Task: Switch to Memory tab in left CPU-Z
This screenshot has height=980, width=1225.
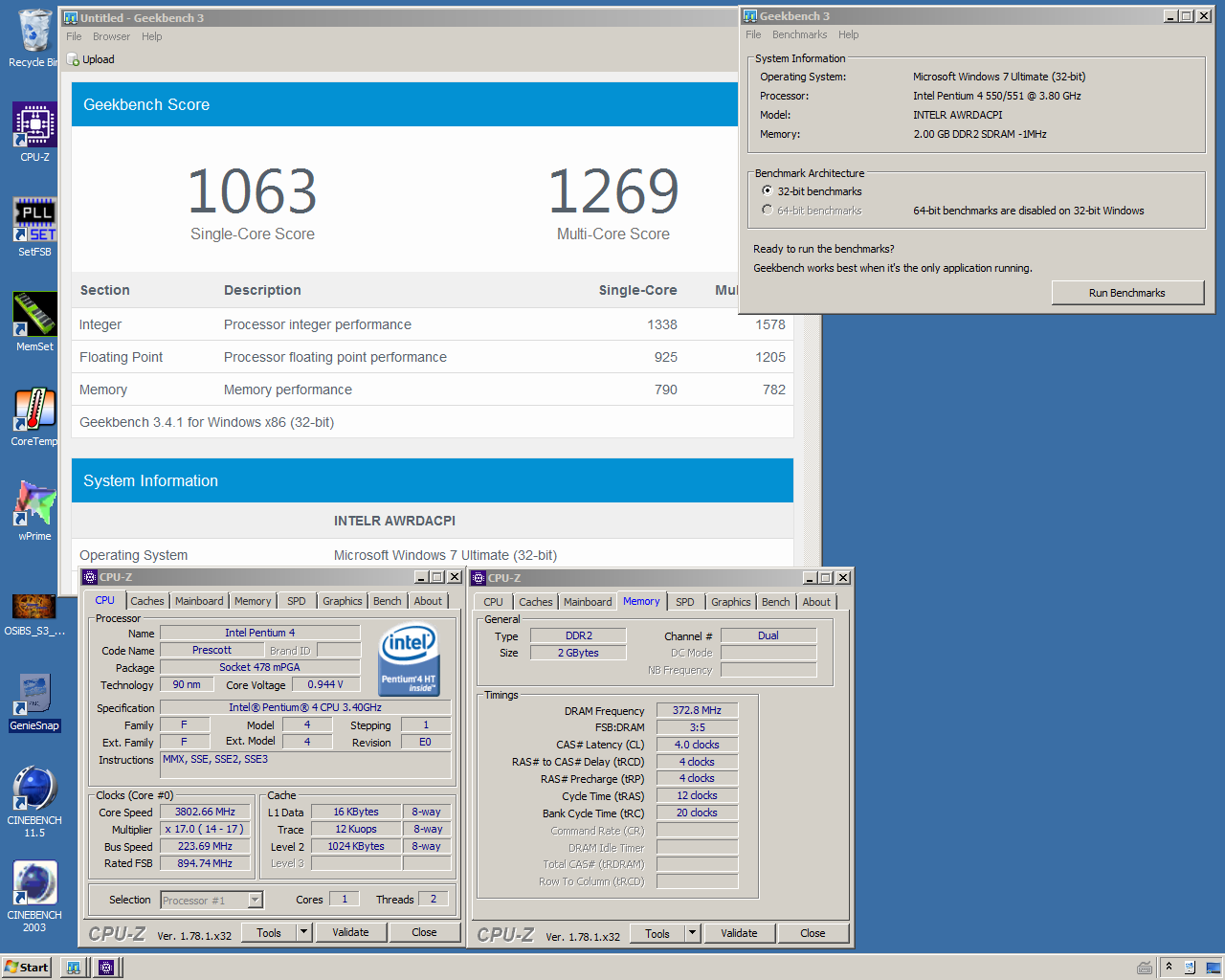Action: (x=253, y=601)
